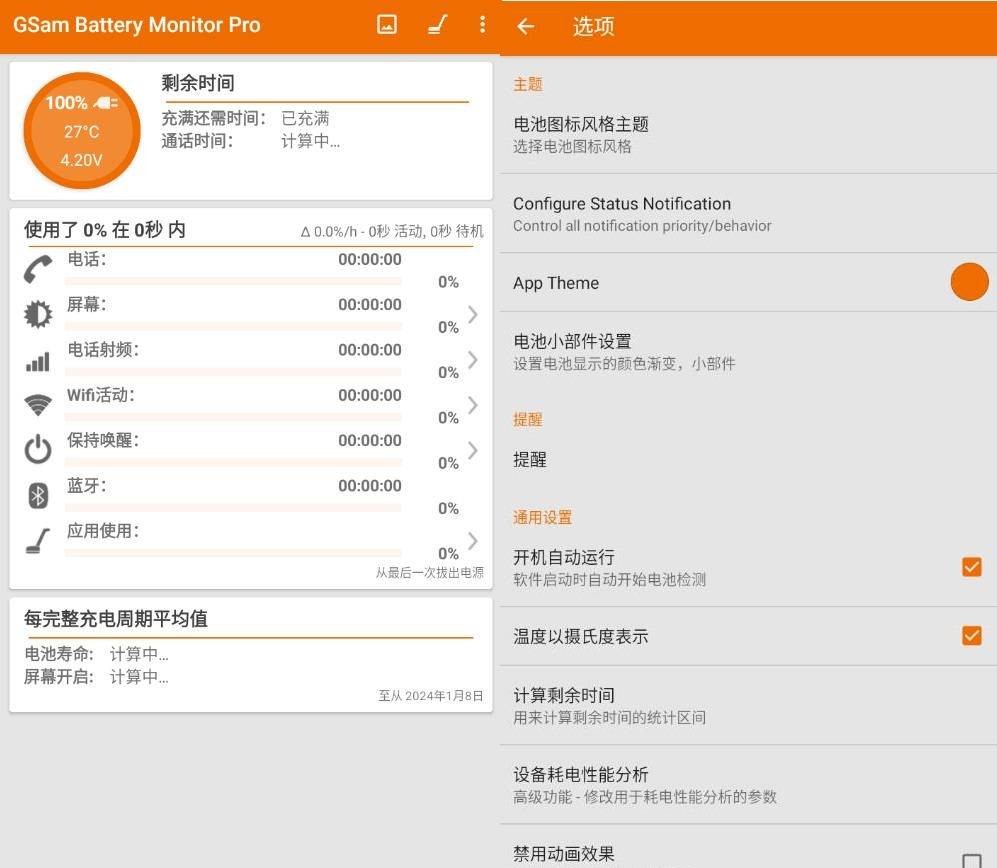The image size is (997, 868).
Task: Open the three-dot overflow menu
Action: tap(482, 25)
